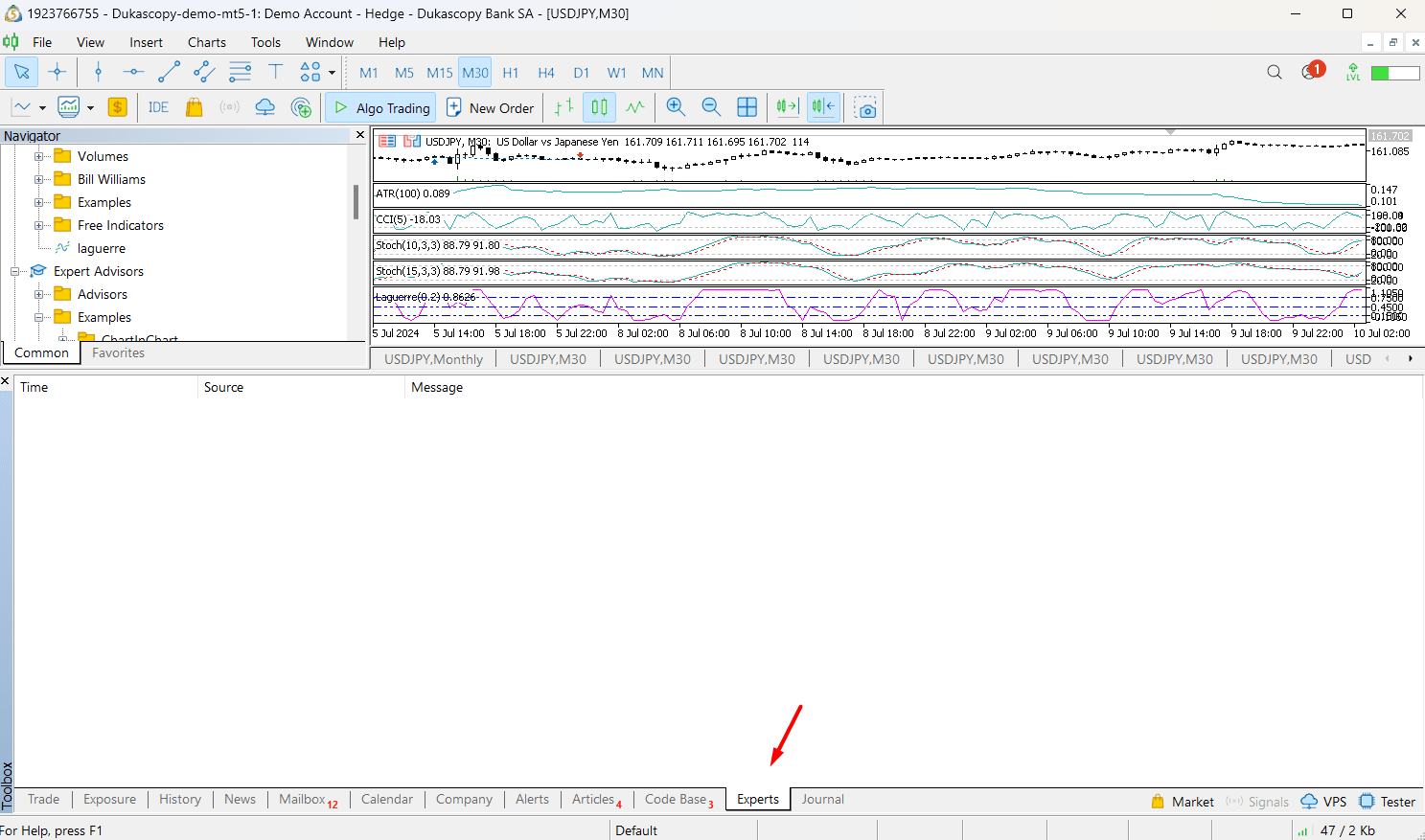This screenshot has height=840, width=1425.
Task: Pick the Fibonacci retracement lines tool
Action: pyautogui.click(x=240, y=72)
